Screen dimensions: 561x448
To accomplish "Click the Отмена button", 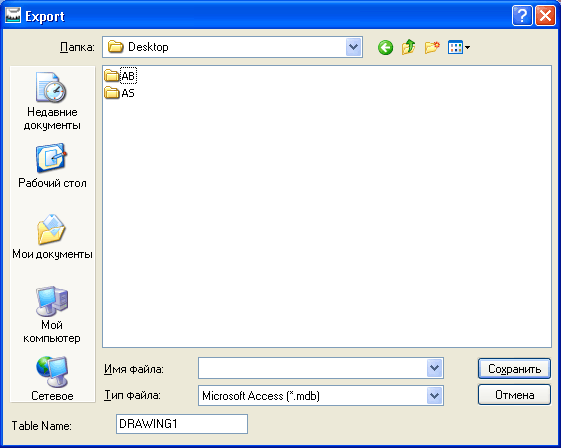I will (514, 395).
